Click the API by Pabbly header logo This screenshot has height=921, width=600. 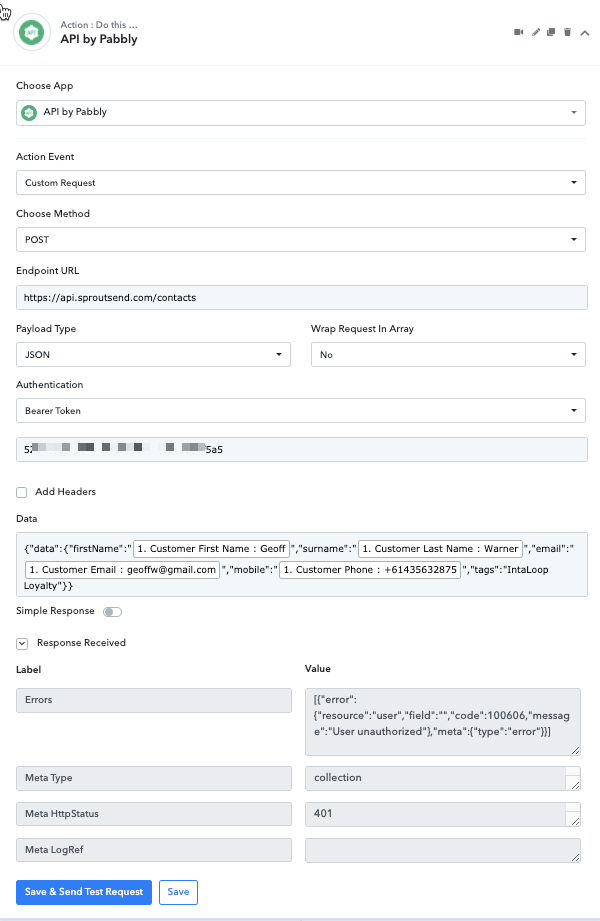tap(32, 32)
